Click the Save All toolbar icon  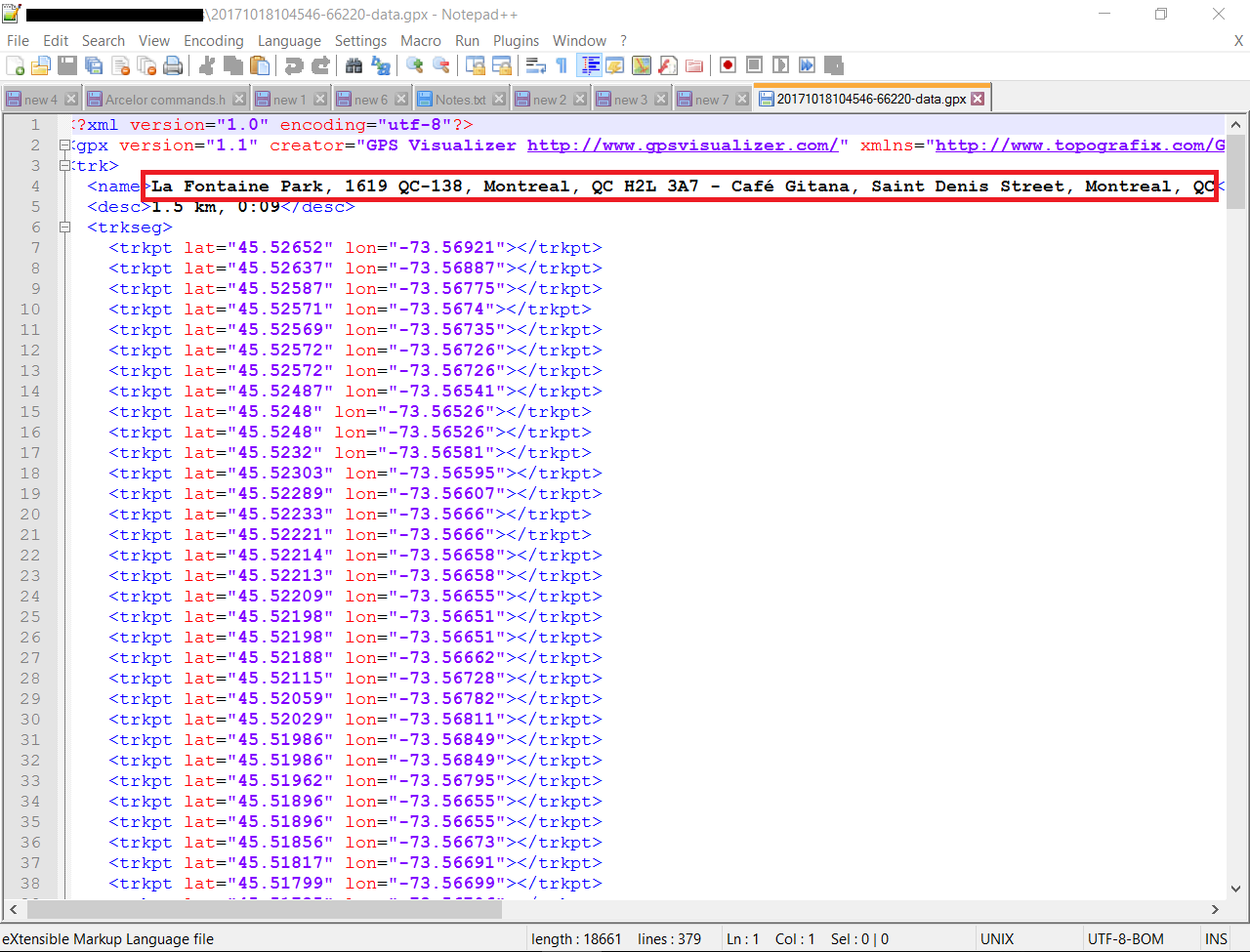pyautogui.click(x=94, y=65)
